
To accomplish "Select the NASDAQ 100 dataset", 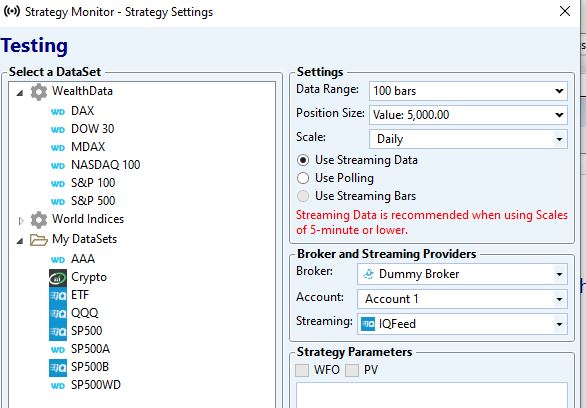I will point(106,165).
